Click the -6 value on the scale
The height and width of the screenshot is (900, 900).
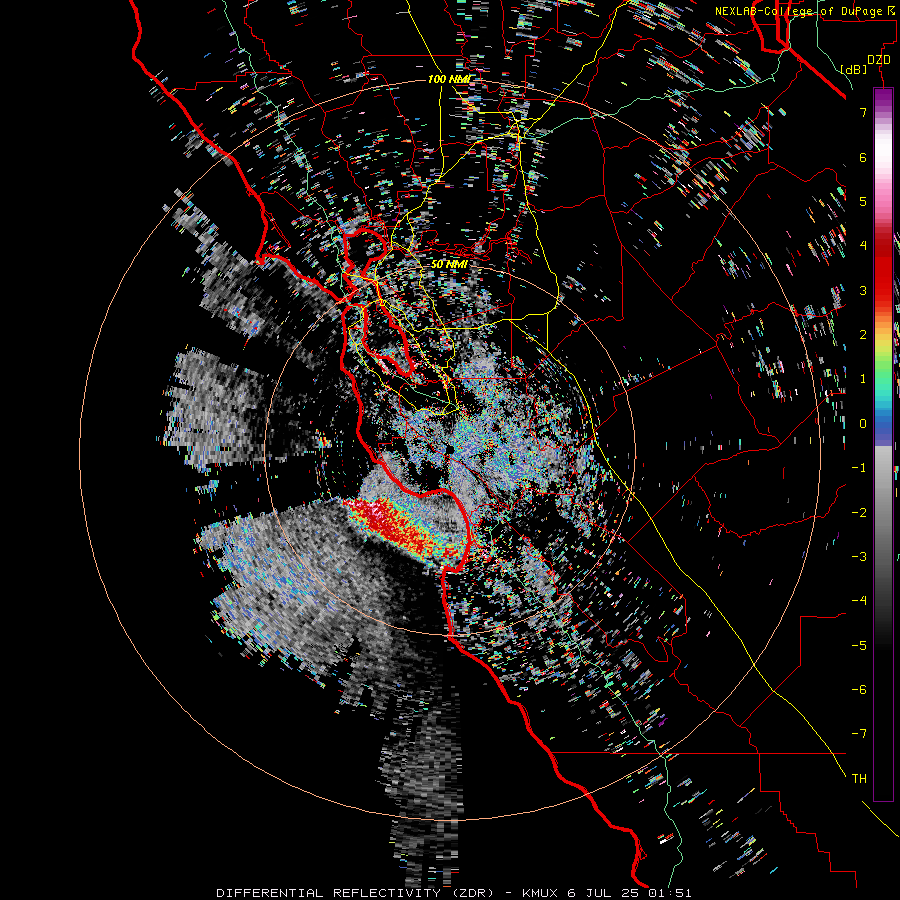coord(859,689)
